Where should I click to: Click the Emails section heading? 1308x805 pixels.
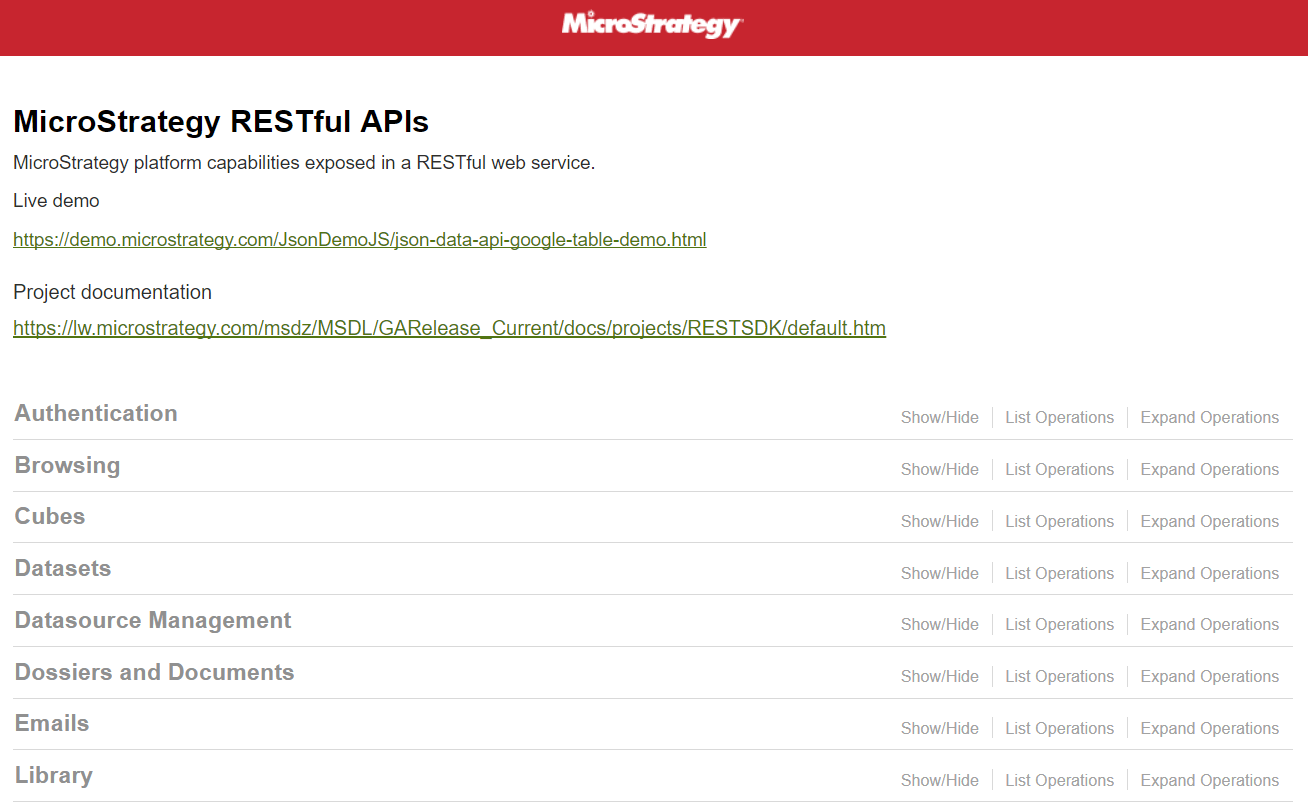coord(52,724)
